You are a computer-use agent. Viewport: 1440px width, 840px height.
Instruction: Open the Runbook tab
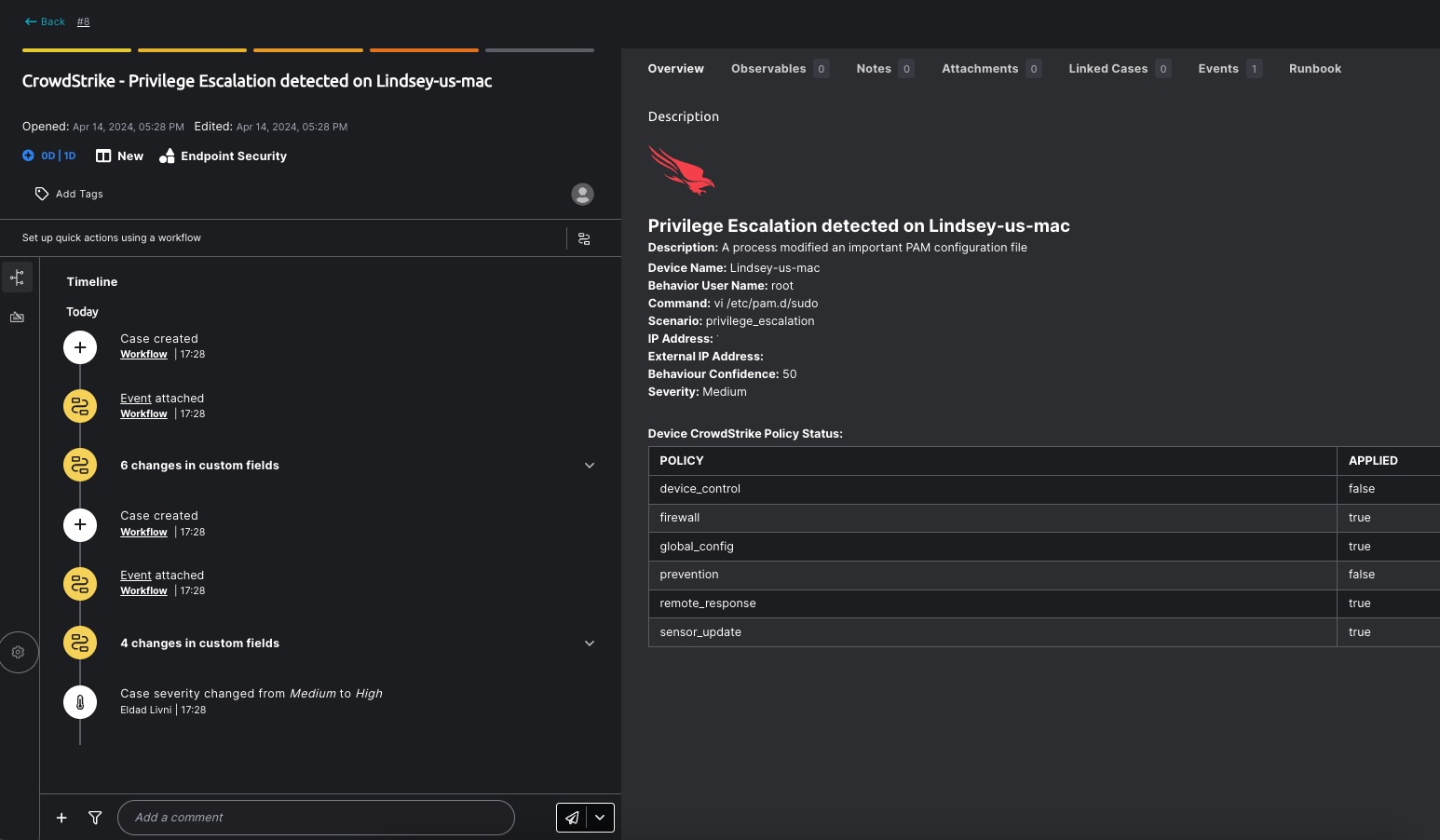click(1314, 69)
